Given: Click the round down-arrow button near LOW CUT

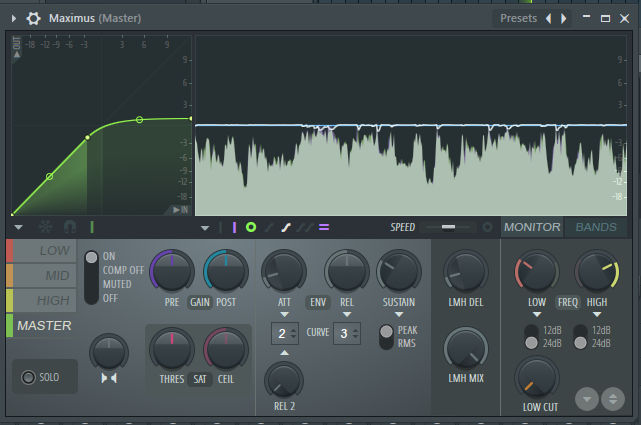Looking at the screenshot, I should [587, 399].
